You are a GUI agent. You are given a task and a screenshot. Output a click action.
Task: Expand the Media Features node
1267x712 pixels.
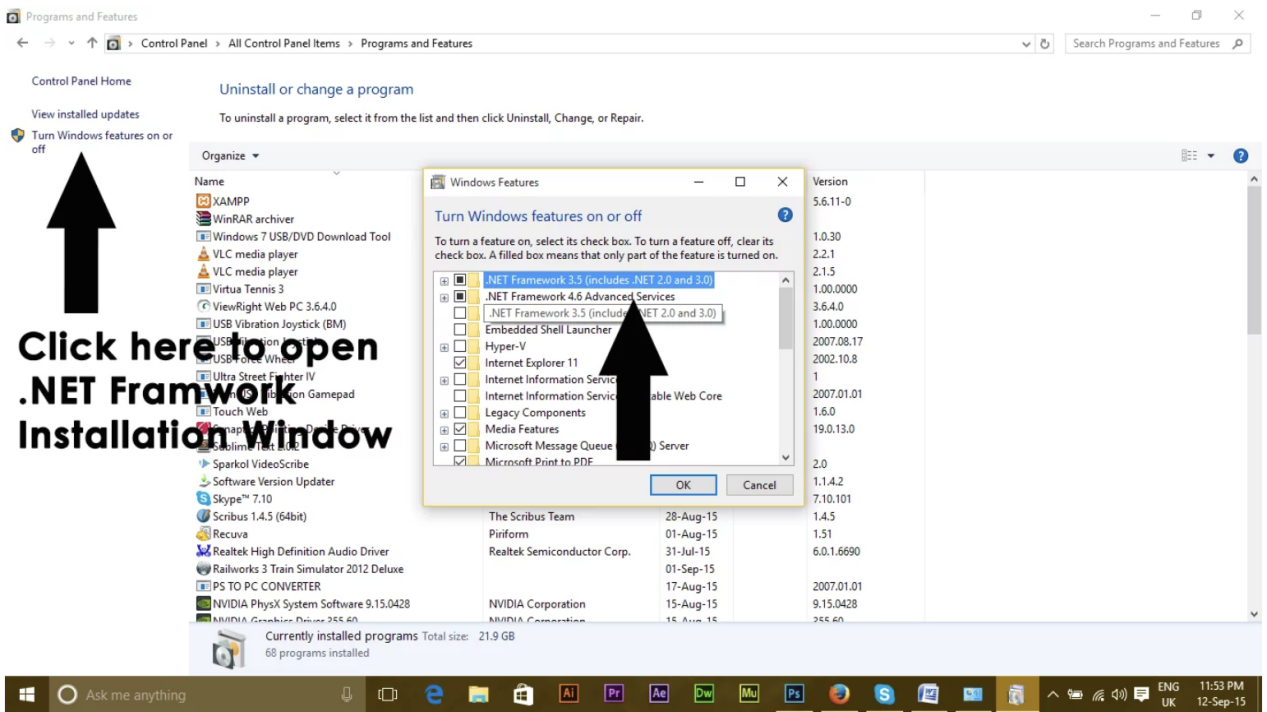pos(443,429)
